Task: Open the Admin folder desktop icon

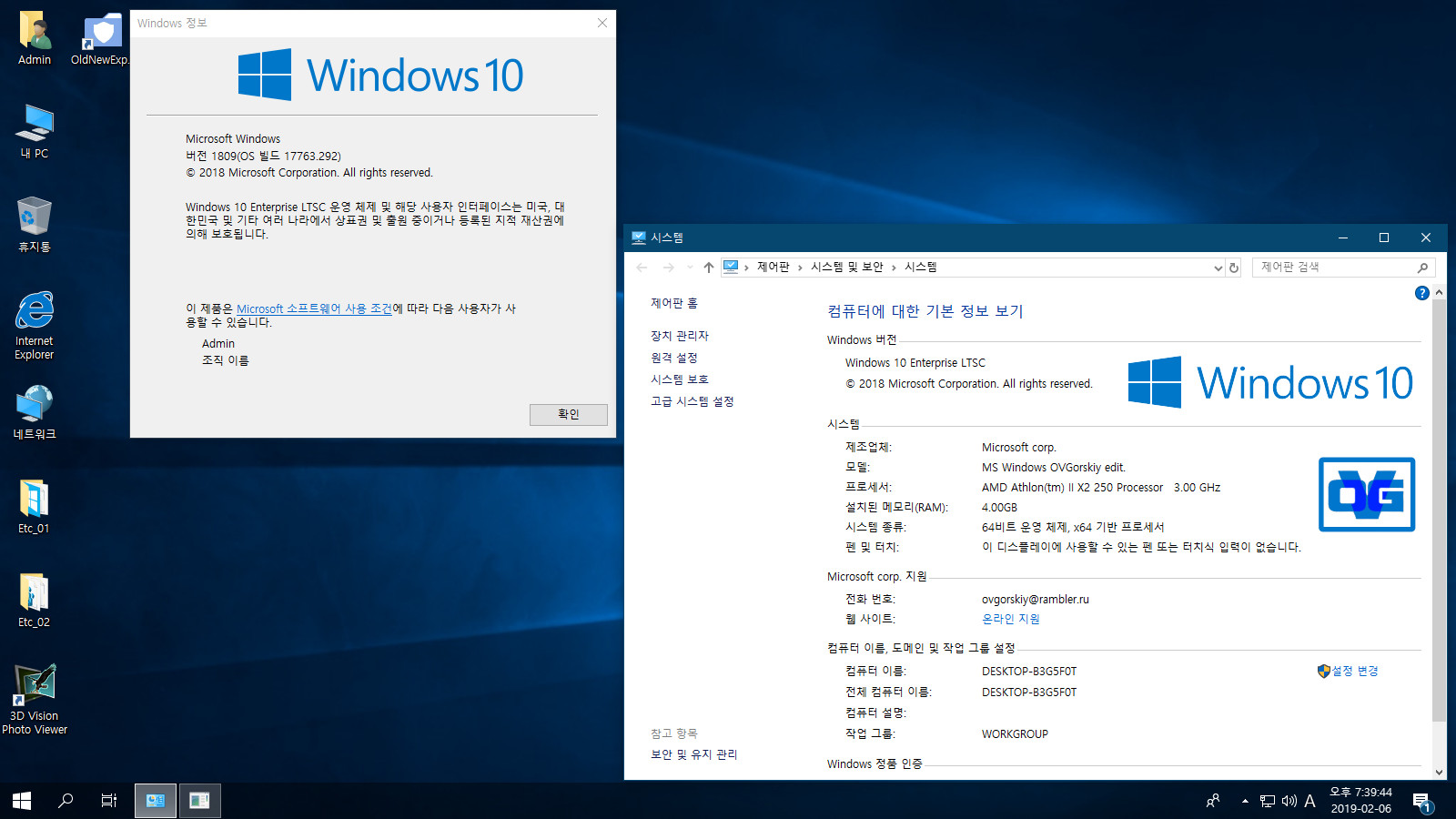Action: pos(35,38)
